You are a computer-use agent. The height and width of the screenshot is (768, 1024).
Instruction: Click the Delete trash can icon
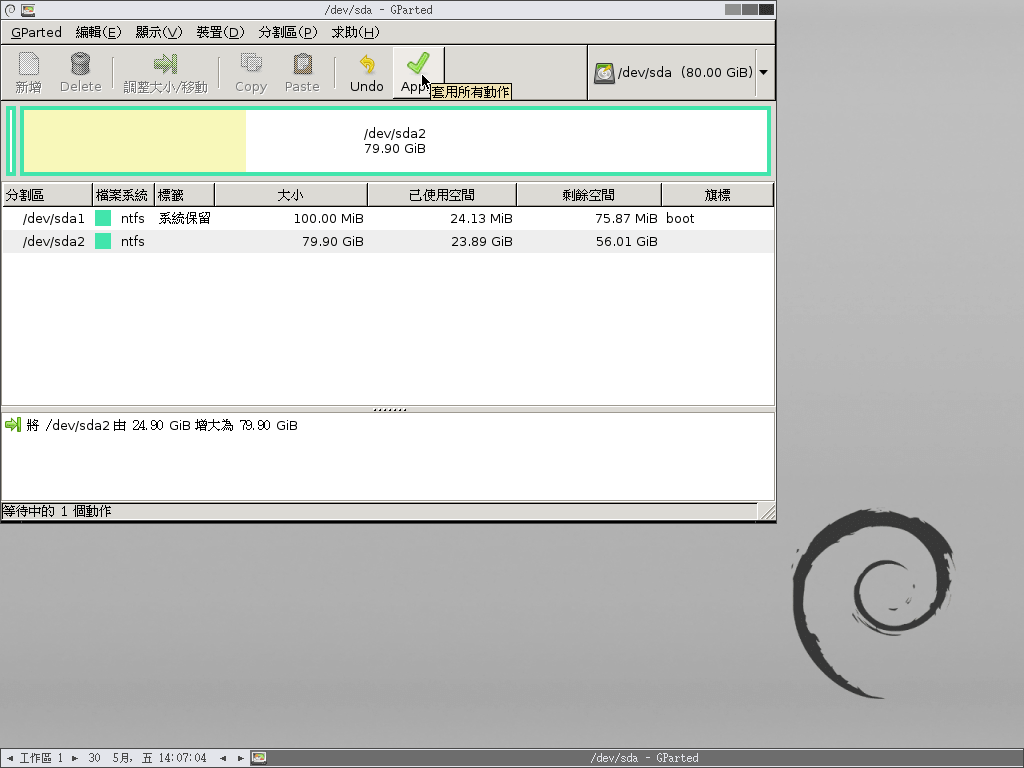click(80, 65)
